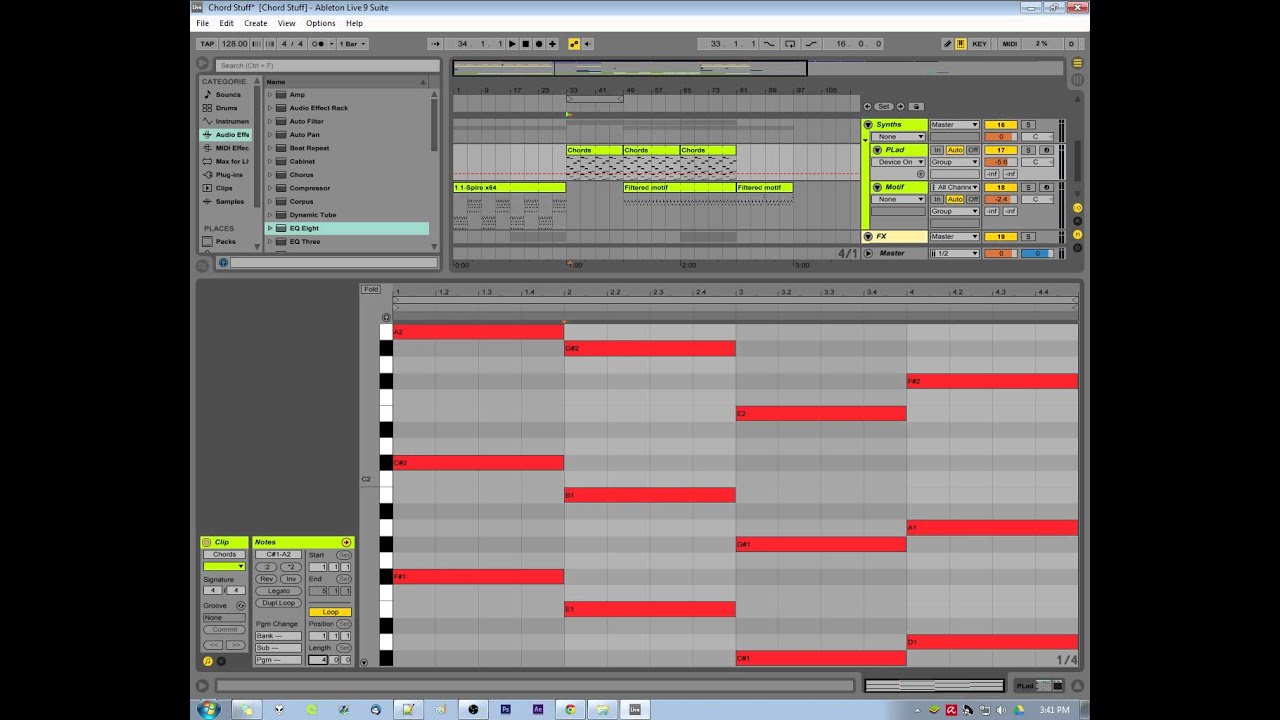Open PLad Device On automation chooser

pyautogui.click(x=898, y=162)
